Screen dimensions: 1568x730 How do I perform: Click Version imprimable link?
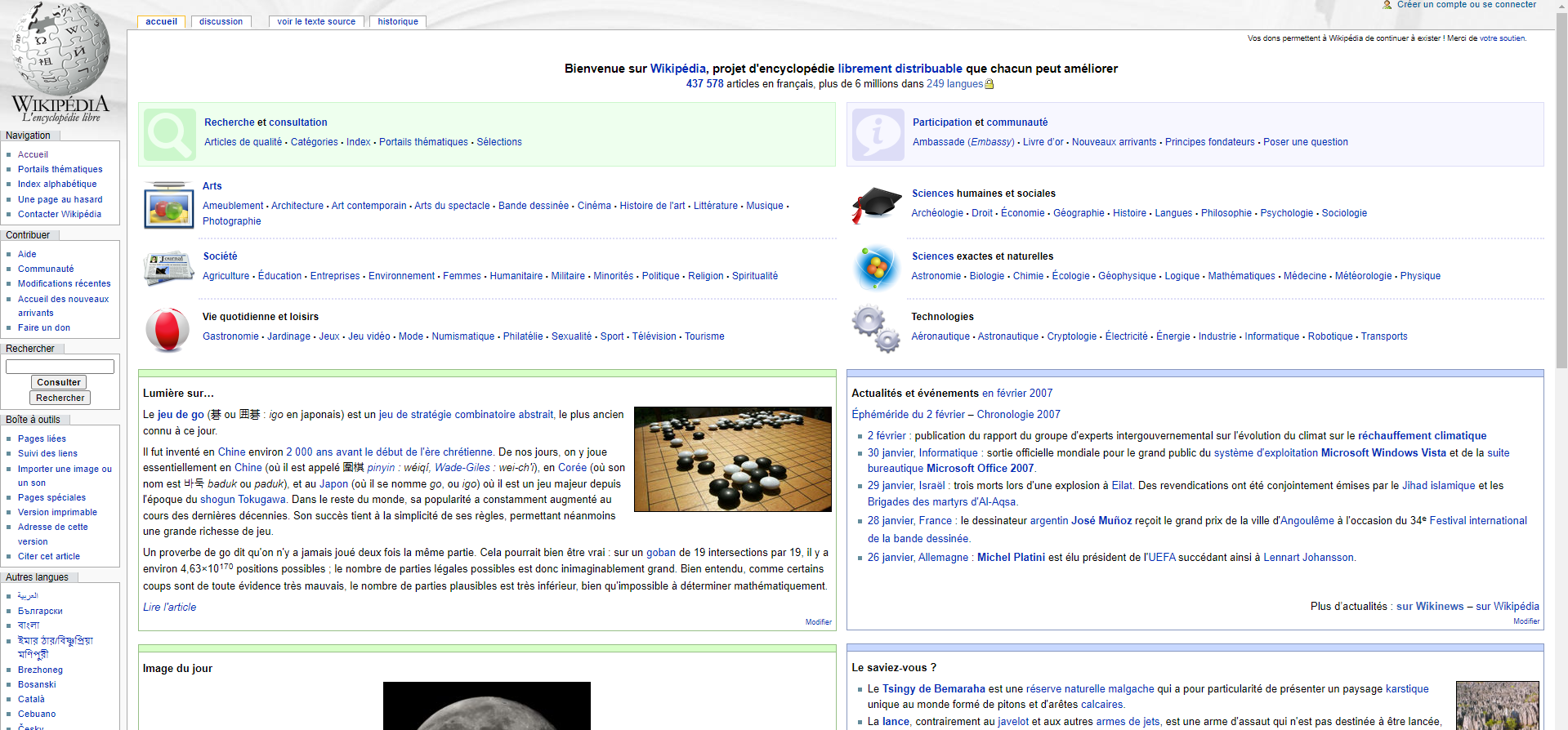[57, 512]
